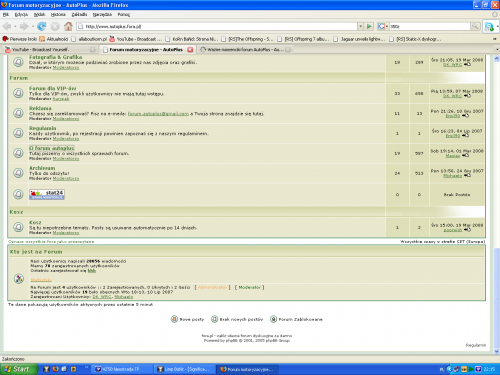Open the Historia menu
This screenshot has height=375, width=500.
click(x=58, y=14)
